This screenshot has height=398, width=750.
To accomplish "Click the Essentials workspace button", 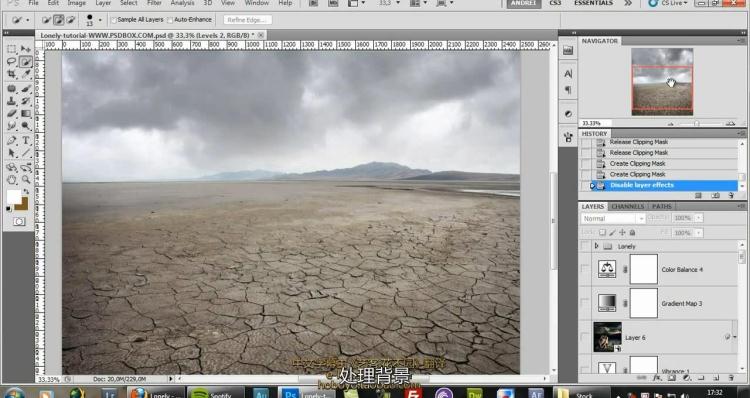I will (594, 3).
